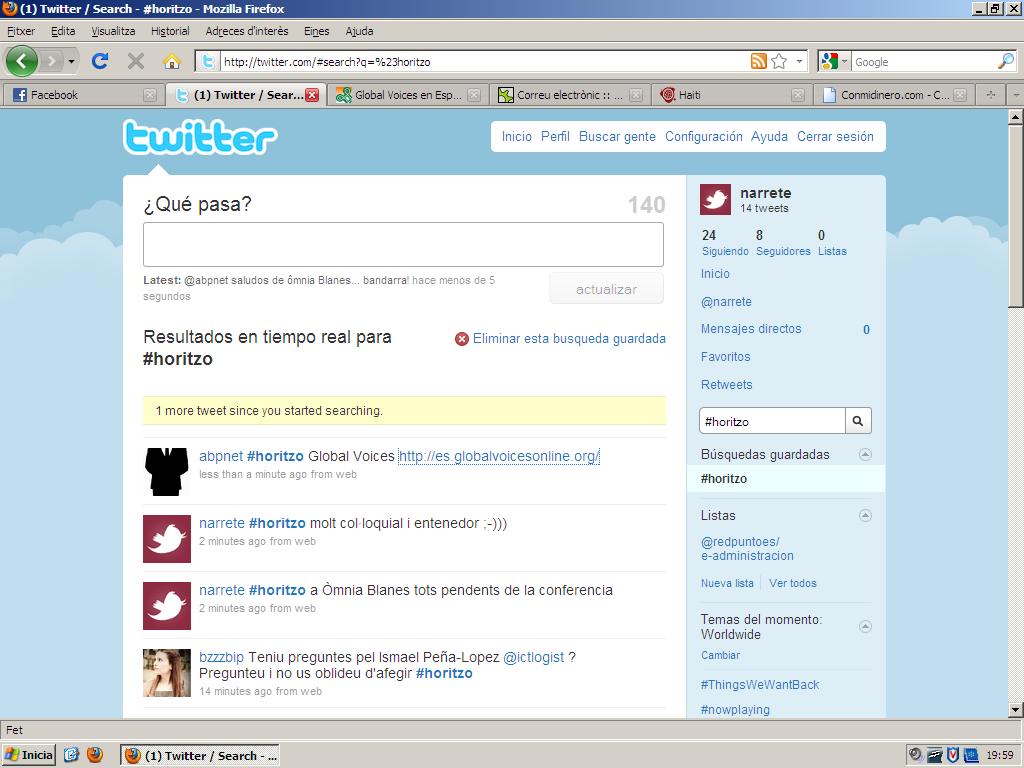
Task: Click Cerrar sesión to log out
Action: point(835,136)
